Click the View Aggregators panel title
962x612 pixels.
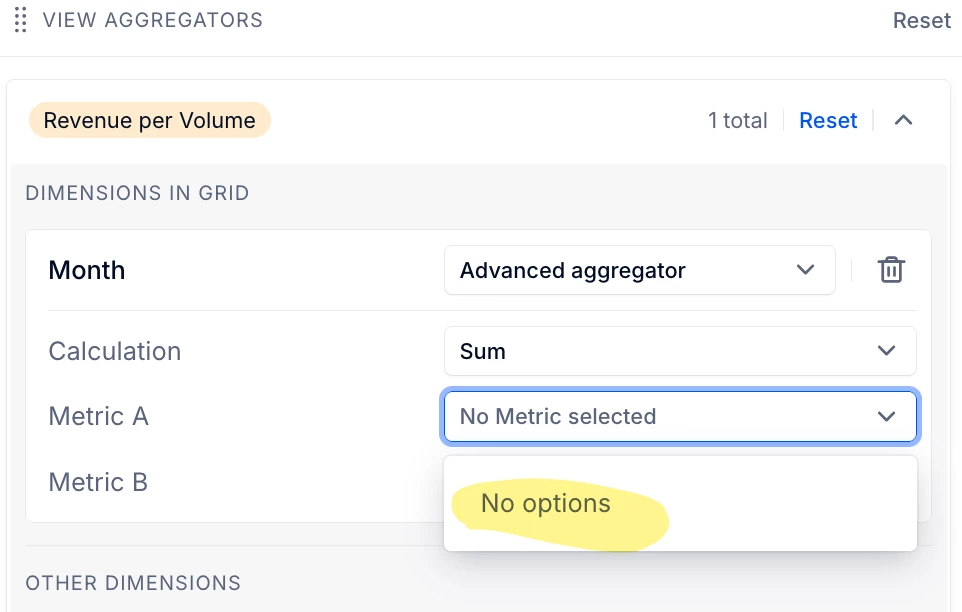pos(153,21)
